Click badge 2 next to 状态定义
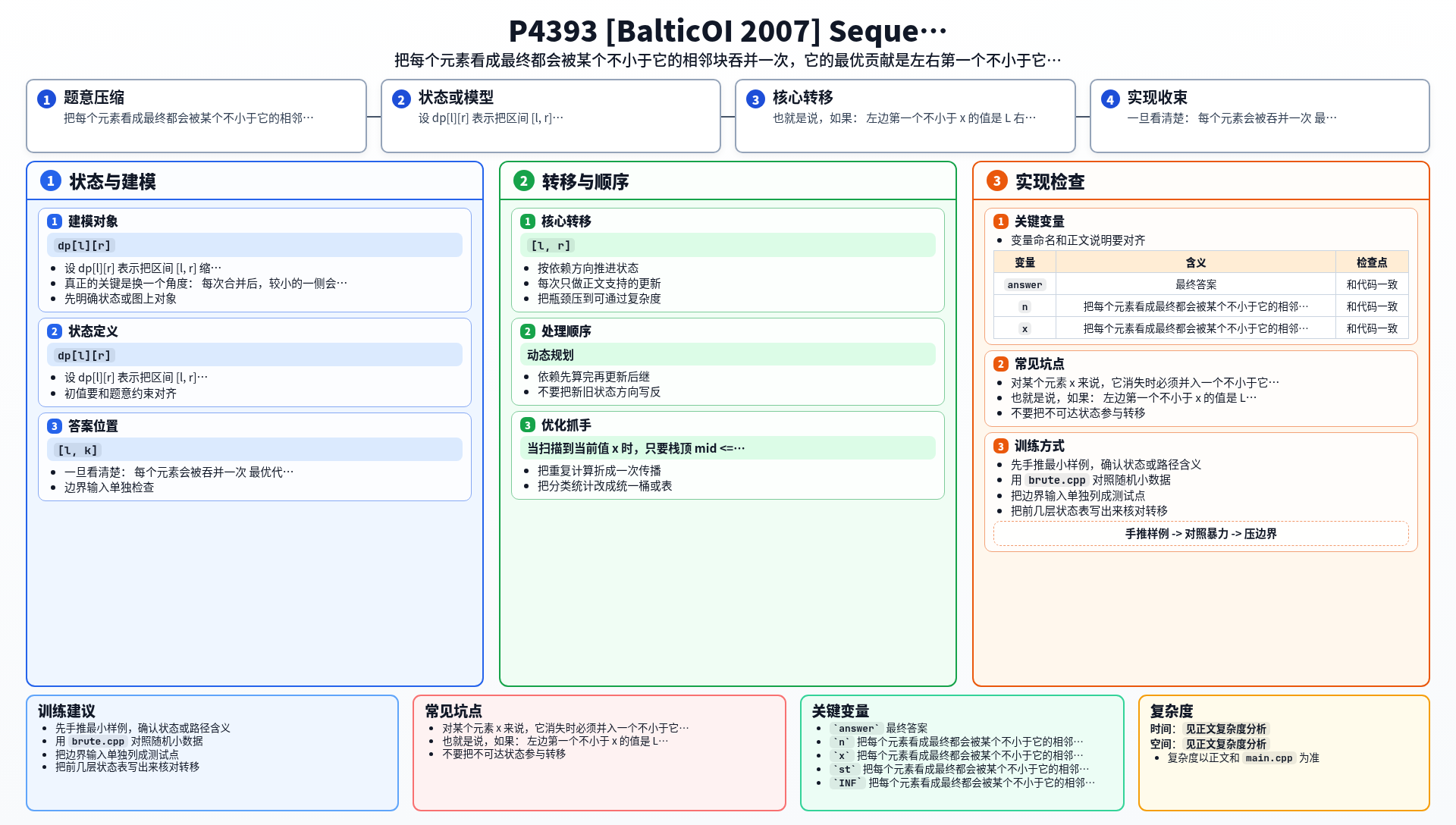 point(55,331)
